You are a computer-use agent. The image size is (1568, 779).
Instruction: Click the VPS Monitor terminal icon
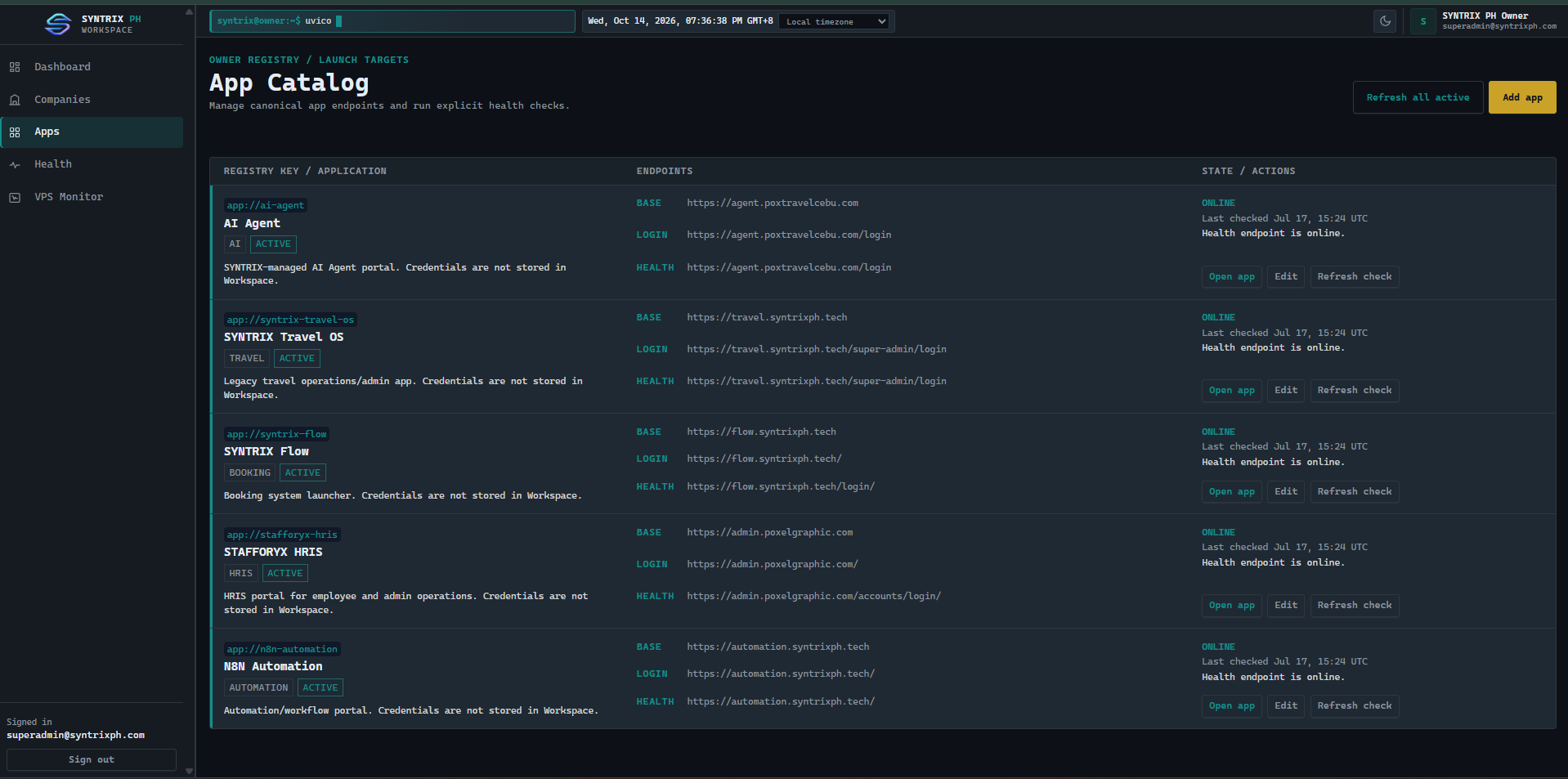pos(15,198)
